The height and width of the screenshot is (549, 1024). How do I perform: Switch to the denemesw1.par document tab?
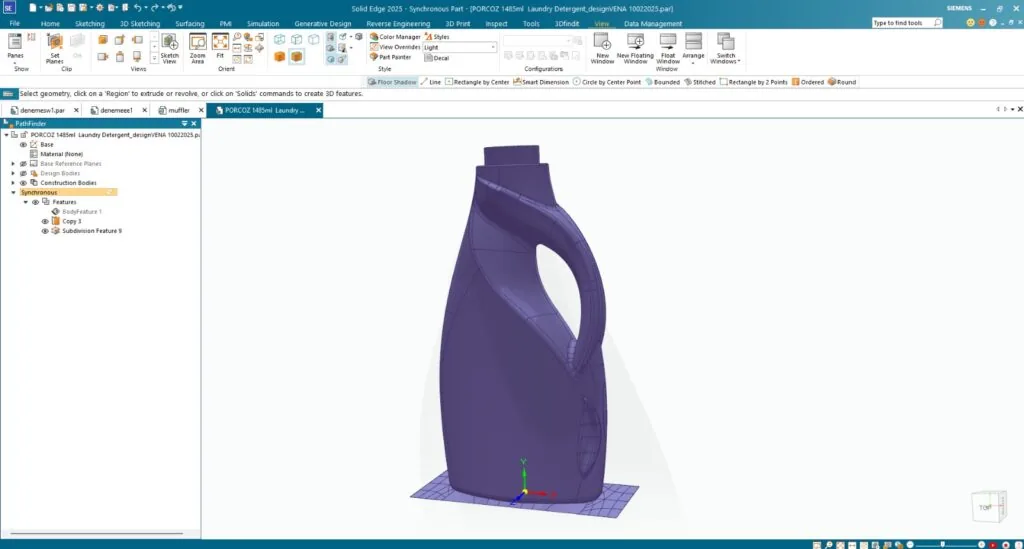click(x=42, y=110)
